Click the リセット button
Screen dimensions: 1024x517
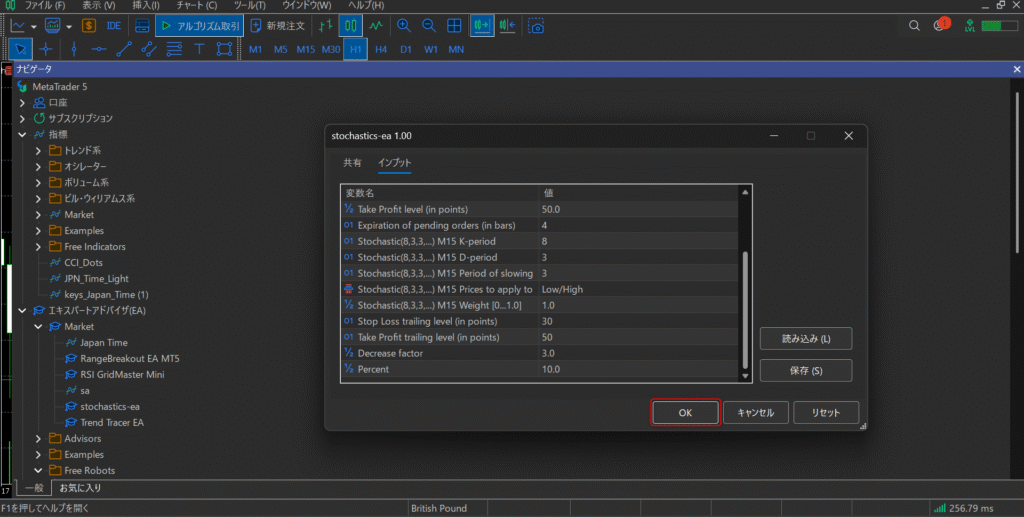825,413
